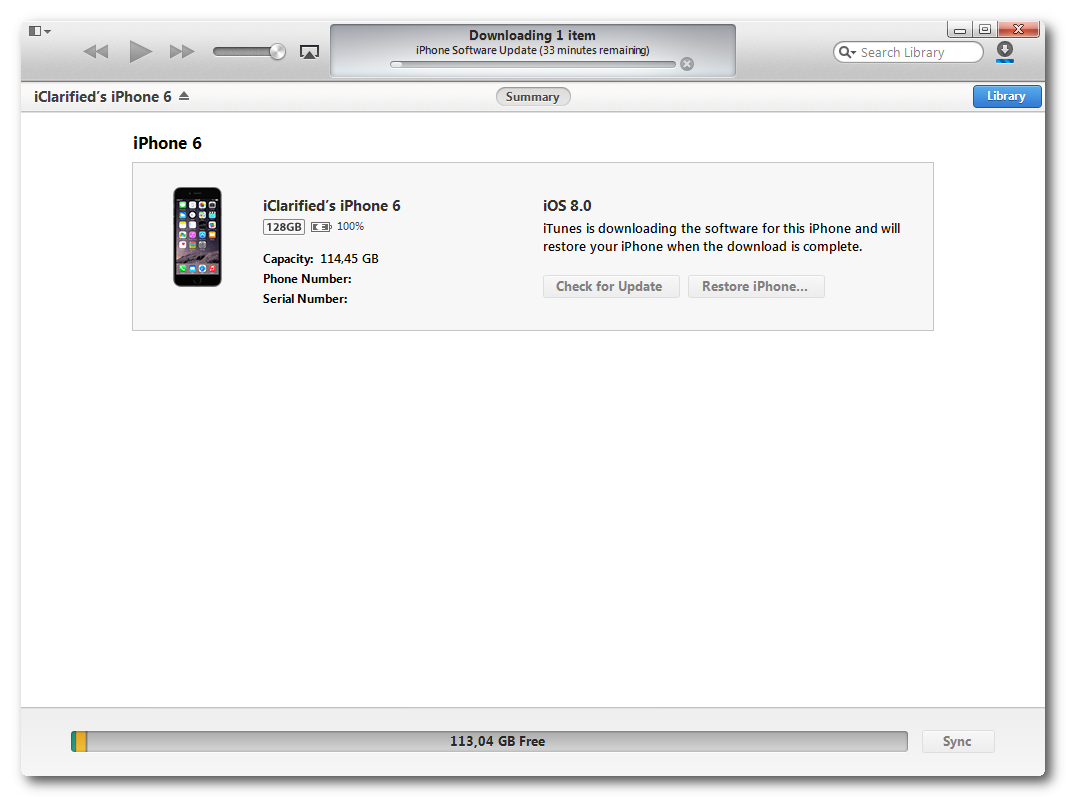The image size is (1066, 797).
Task: Show the downloads arrow icon
Action: [1005, 51]
